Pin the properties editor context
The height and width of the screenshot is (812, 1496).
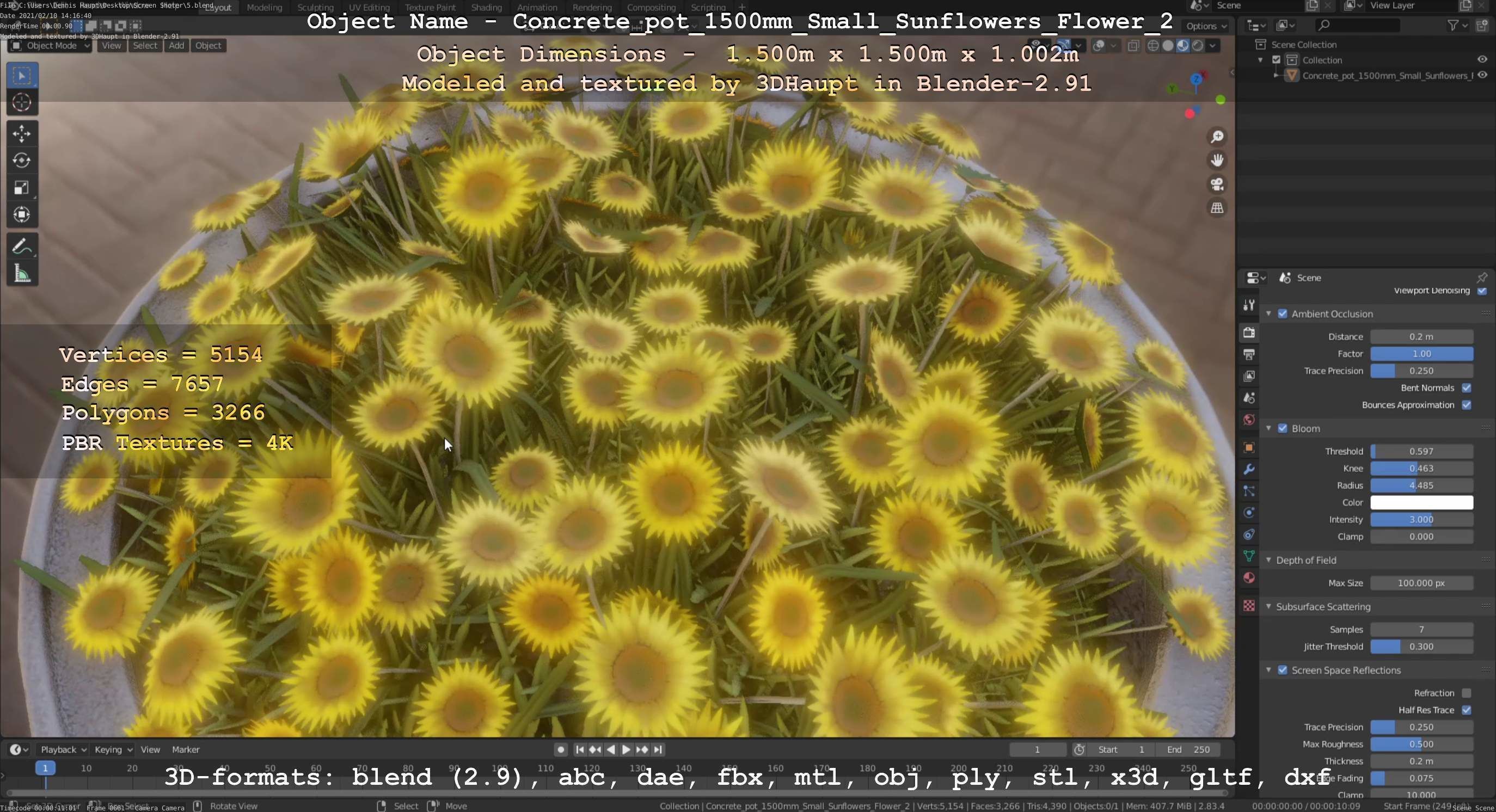[x=1482, y=278]
